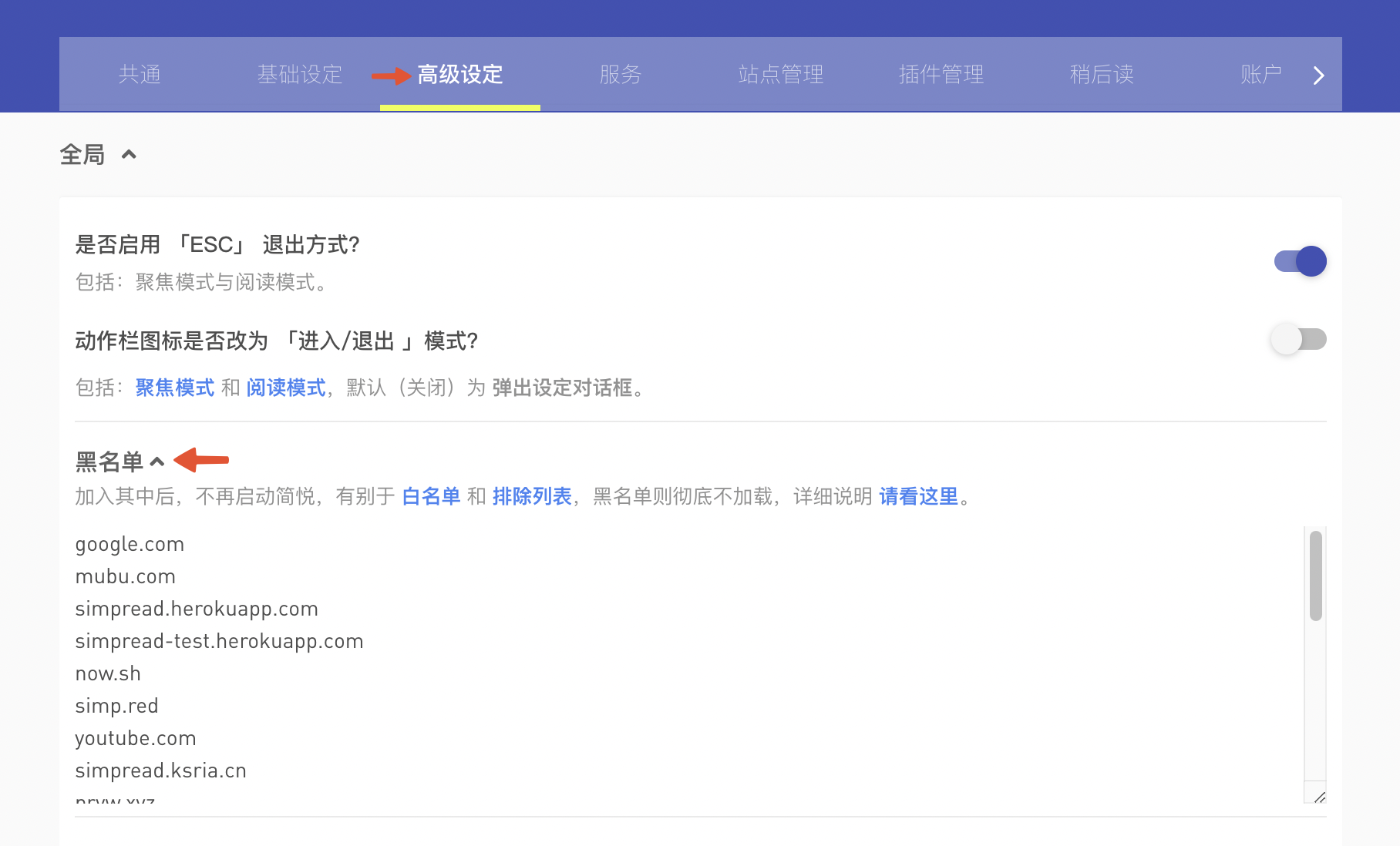Open the 站点管理 tab

781,75
